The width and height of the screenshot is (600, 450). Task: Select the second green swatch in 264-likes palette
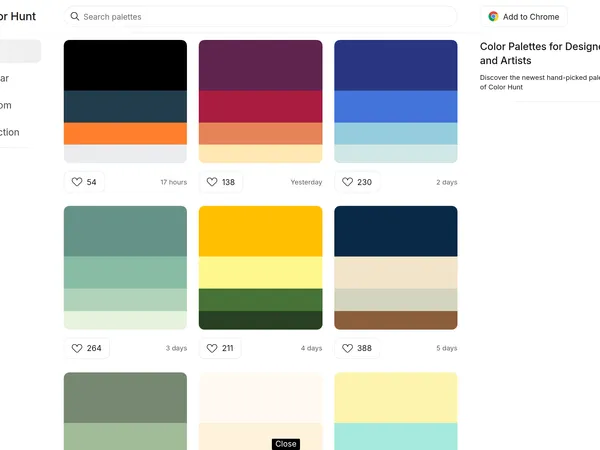(x=126, y=272)
